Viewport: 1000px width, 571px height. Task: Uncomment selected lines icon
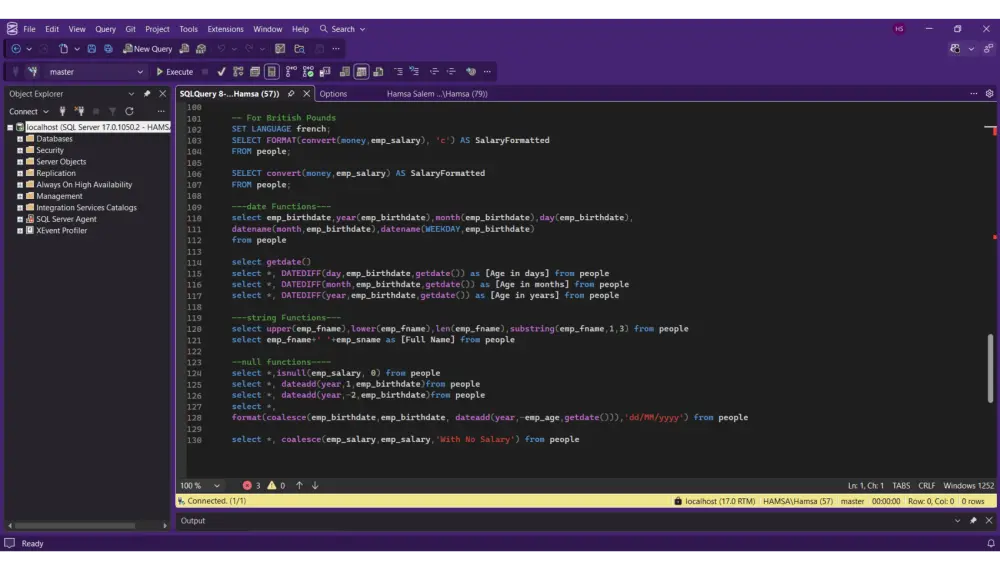pyautogui.click(x=414, y=71)
